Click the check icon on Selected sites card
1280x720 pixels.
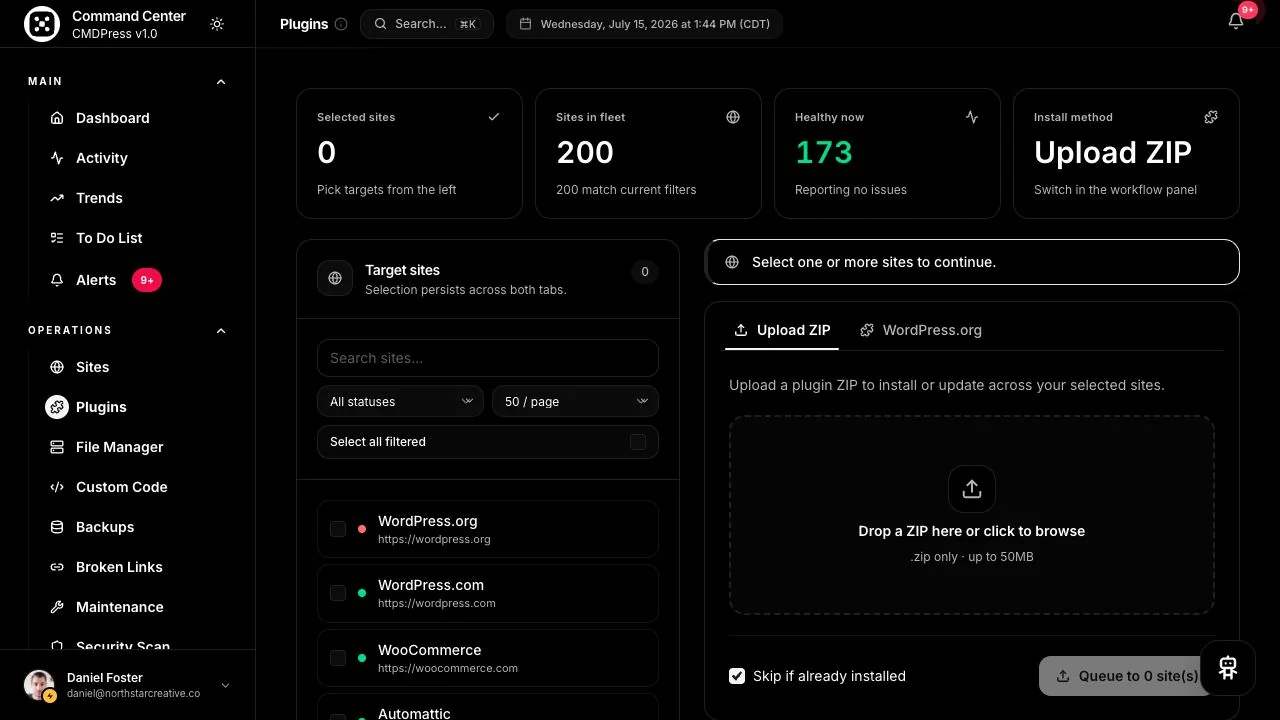point(494,117)
